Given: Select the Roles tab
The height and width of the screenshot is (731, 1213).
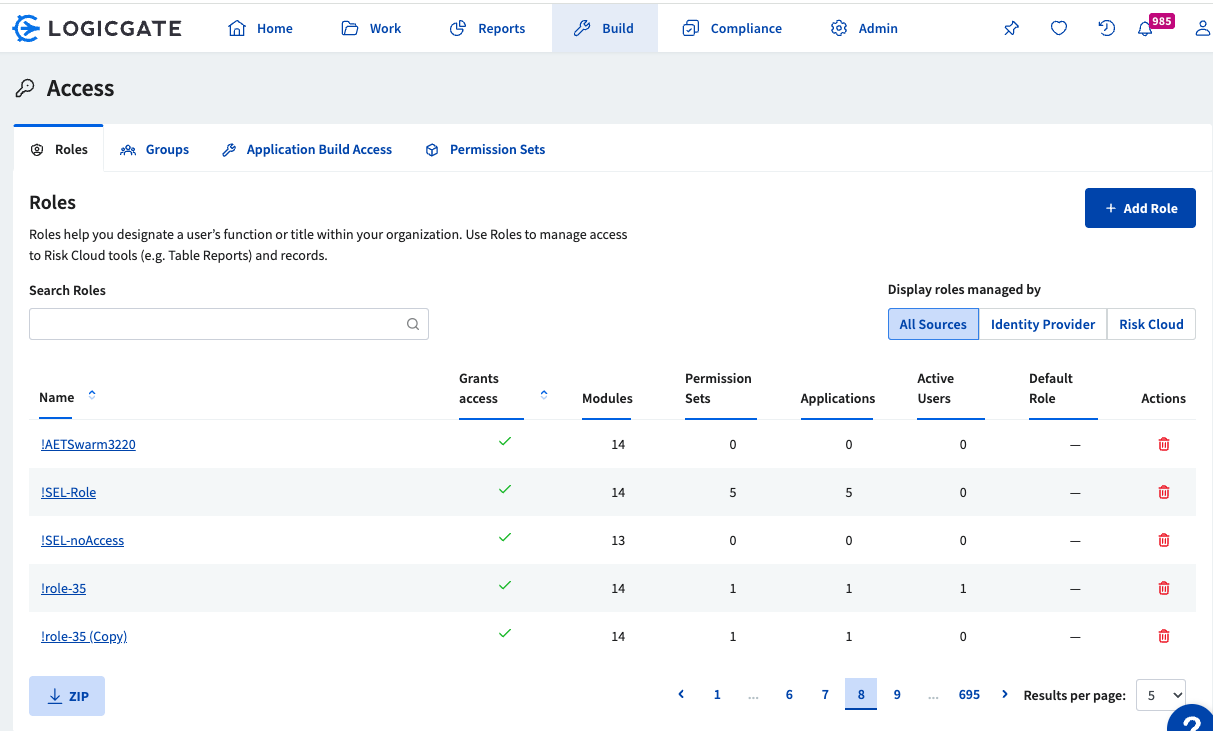Looking at the screenshot, I should 59,149.
